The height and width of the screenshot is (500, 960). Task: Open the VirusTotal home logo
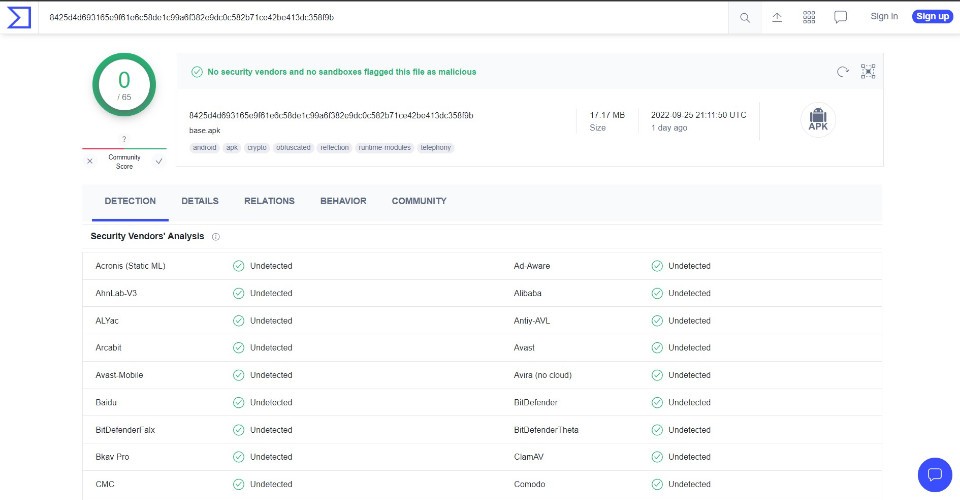click(x=19, y=17)
